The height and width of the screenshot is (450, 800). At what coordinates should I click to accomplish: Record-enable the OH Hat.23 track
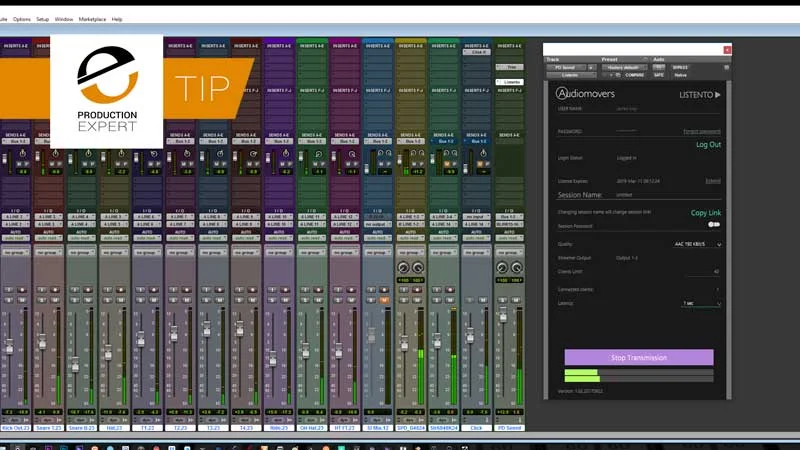(318, 290)
